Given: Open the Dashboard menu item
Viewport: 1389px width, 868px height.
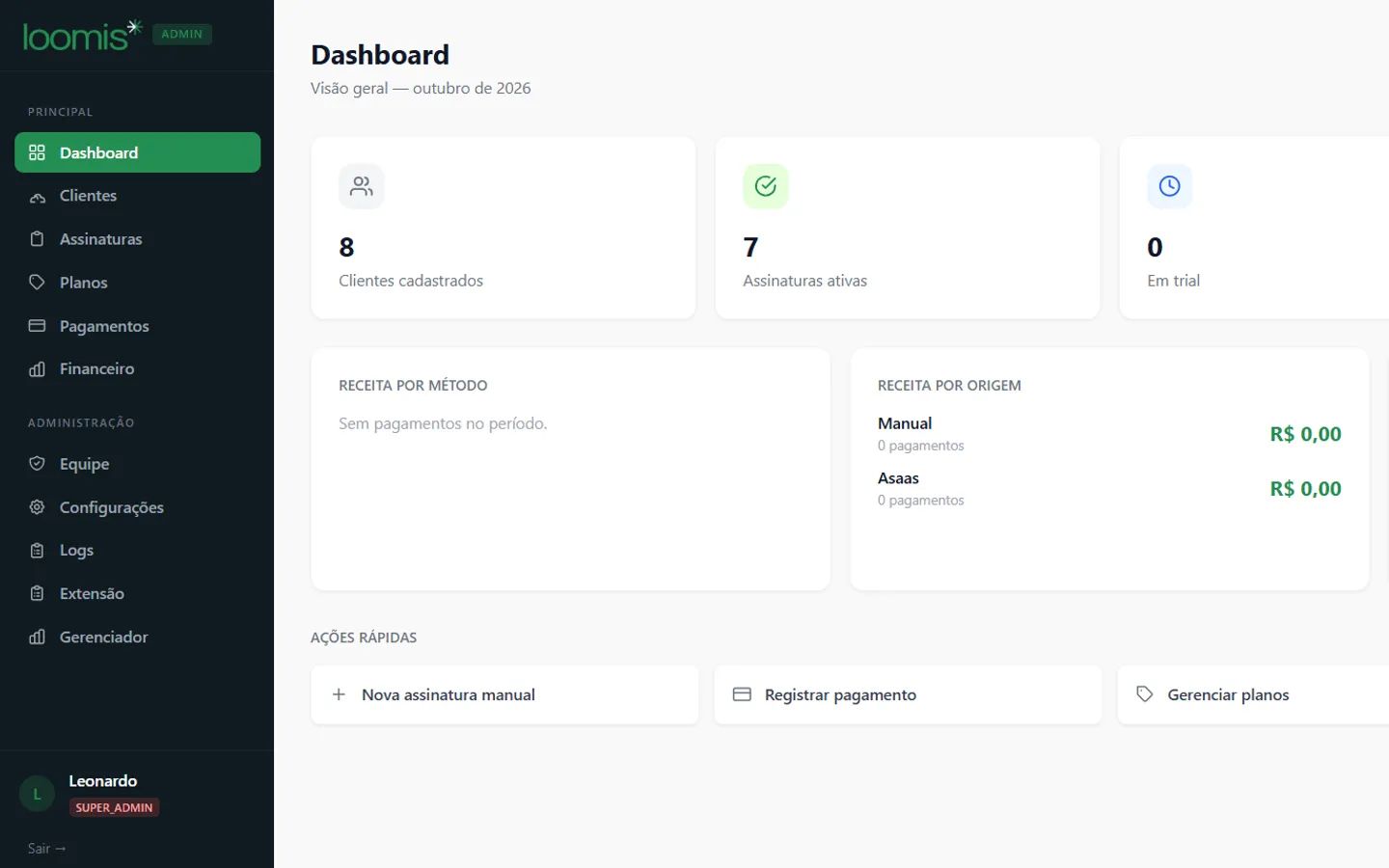Looking at the screenshot, I should (138, 152).
